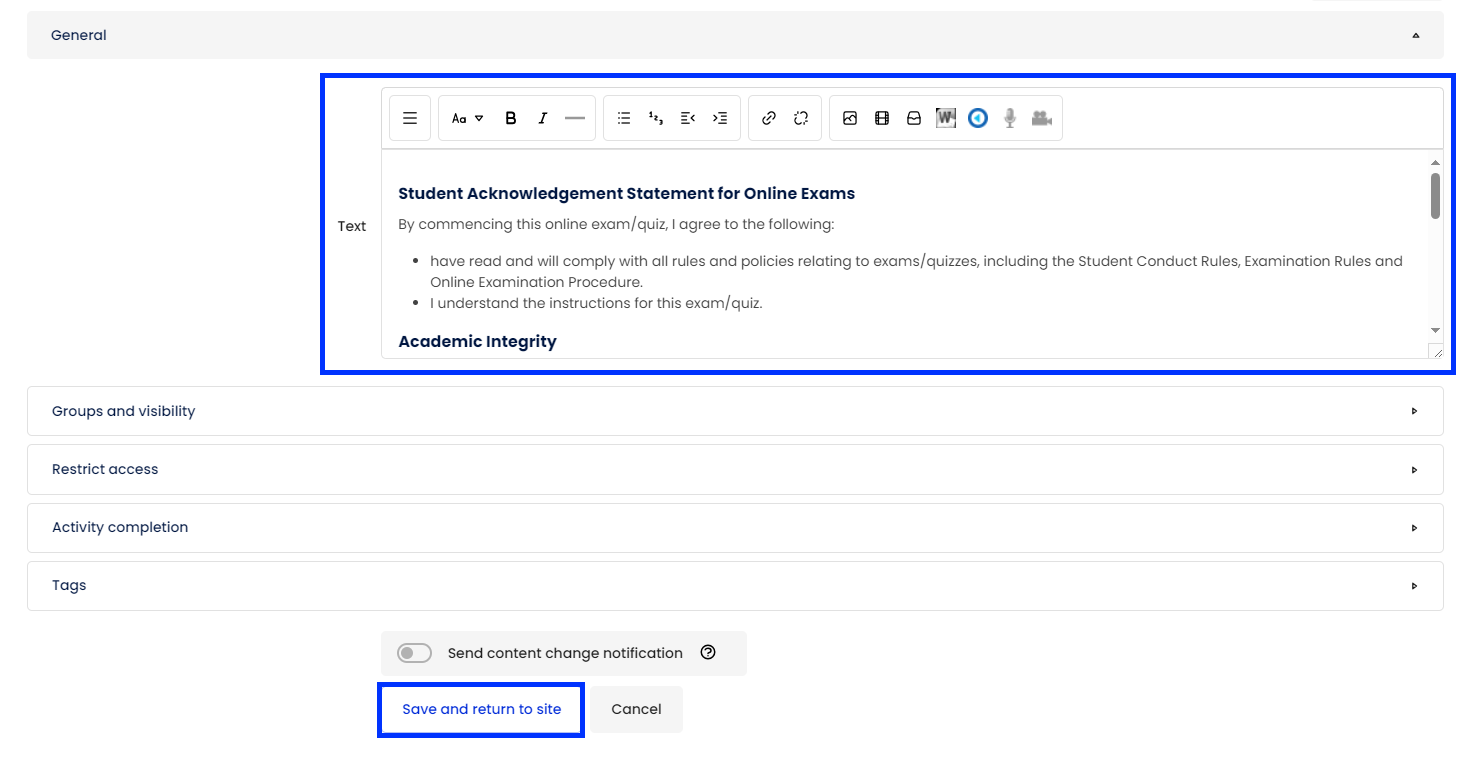The image size is (1470, 769).
Task: Expand the Restrict access section
Action: click(x=735, y=469)
